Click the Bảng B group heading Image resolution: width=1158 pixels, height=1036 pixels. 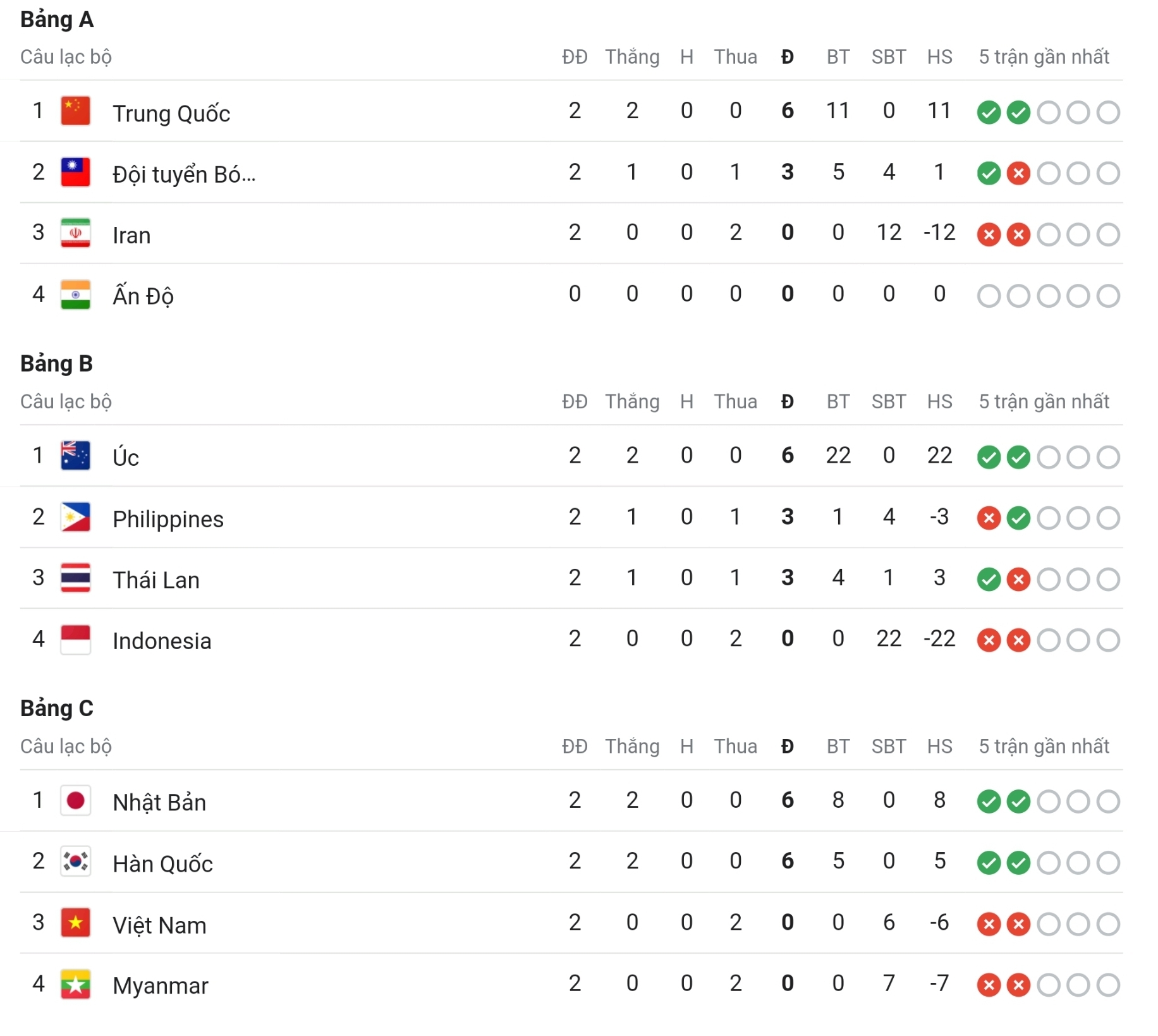pyautogui.click(x=57, y=364)
